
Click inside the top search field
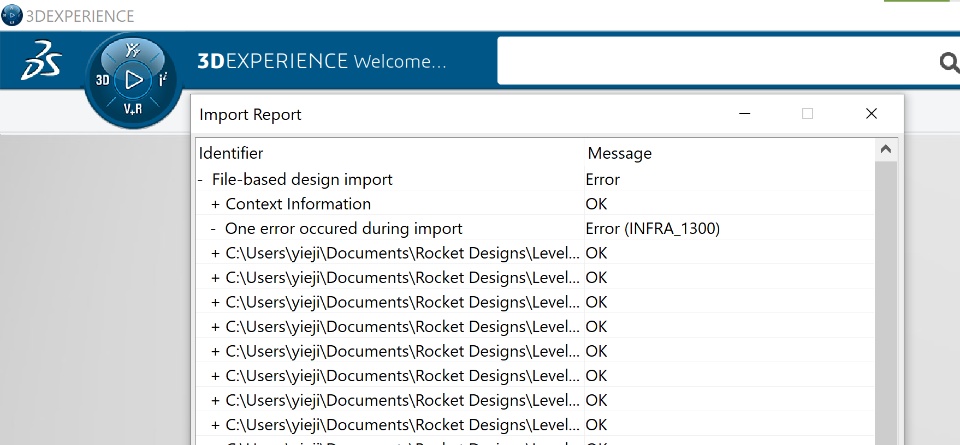(715, 63)
